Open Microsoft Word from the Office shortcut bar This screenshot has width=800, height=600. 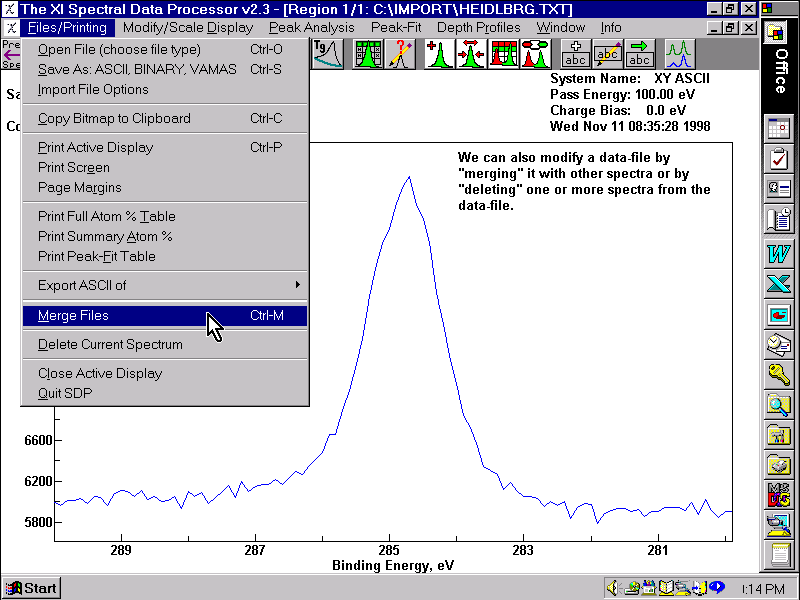coord(778,253)
